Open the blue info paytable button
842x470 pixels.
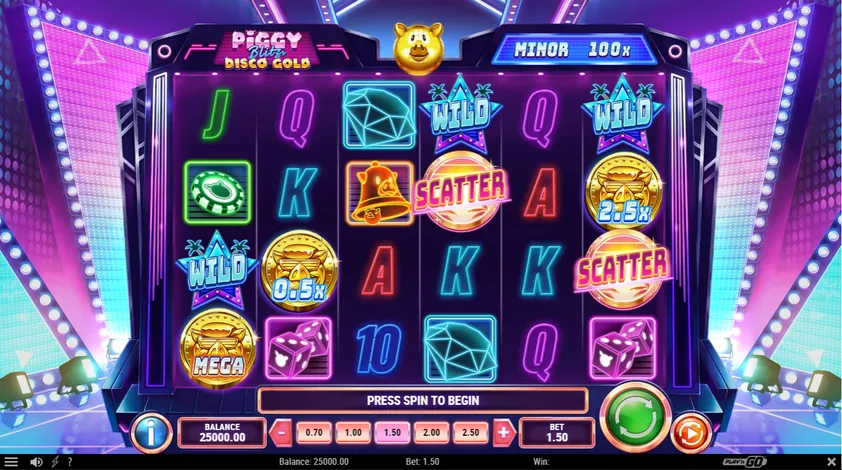tap(151, 432)
